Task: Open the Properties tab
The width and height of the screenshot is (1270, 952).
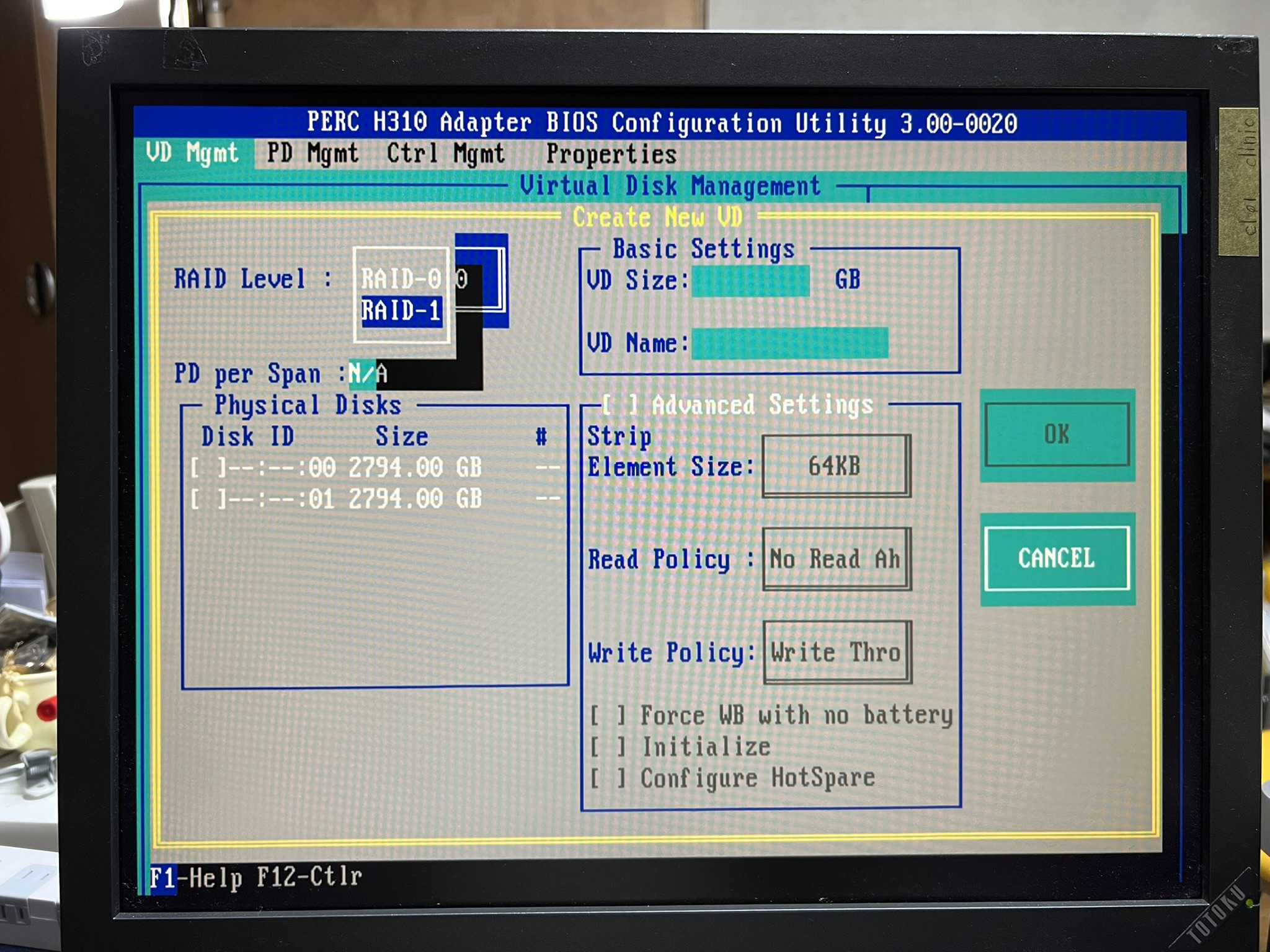Action: (x=611, y=154)
